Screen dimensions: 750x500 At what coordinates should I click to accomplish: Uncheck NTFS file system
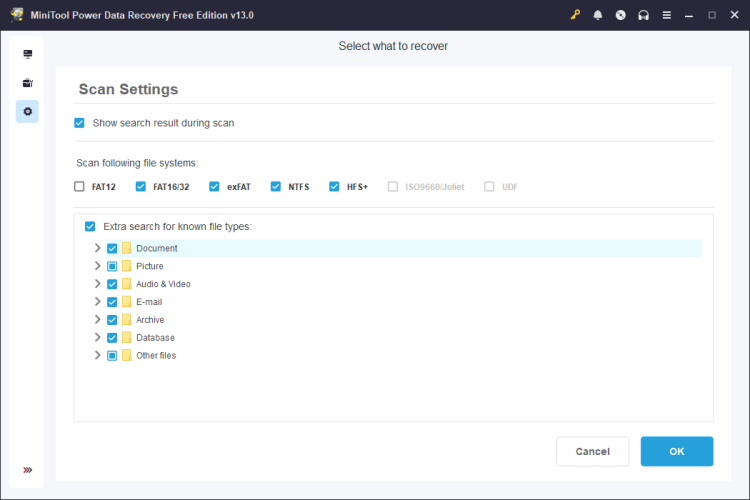coord(276,187)
